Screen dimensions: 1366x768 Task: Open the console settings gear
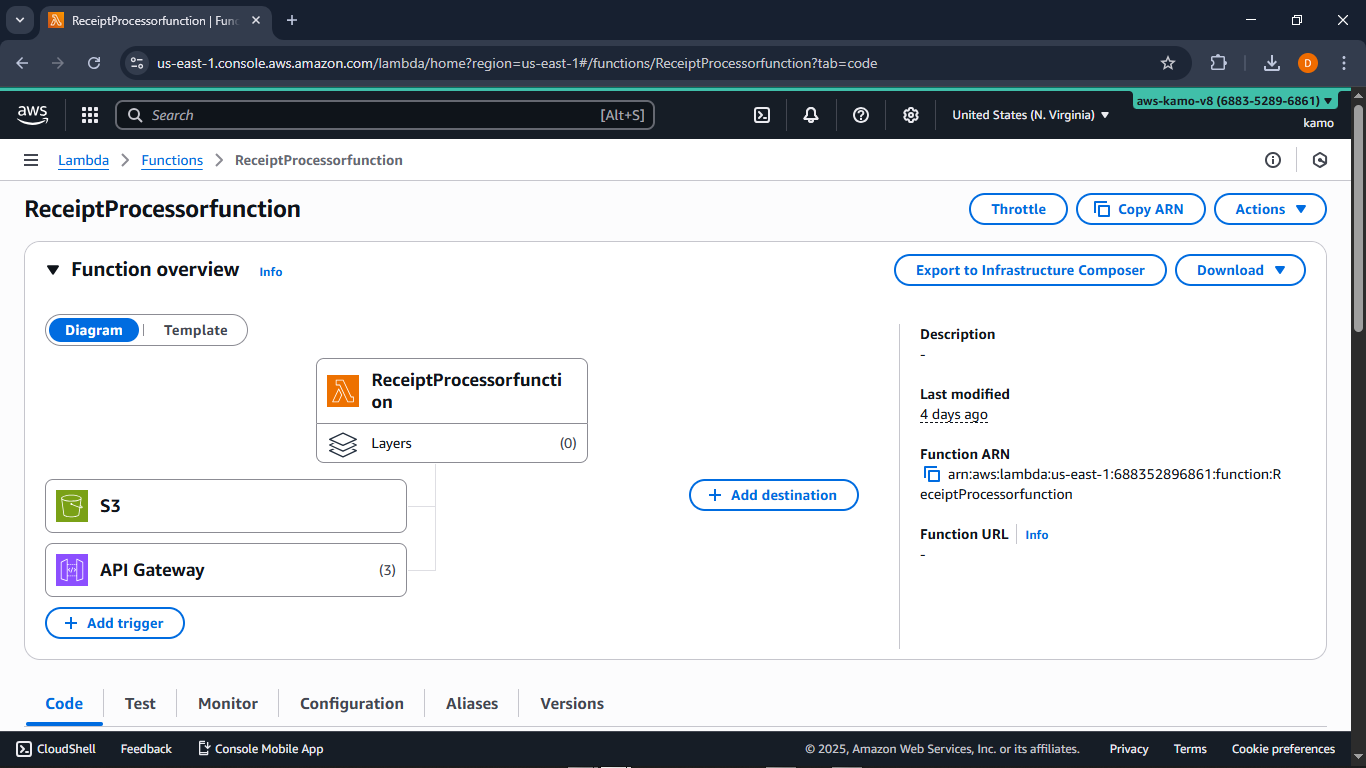tap(911, 115)
